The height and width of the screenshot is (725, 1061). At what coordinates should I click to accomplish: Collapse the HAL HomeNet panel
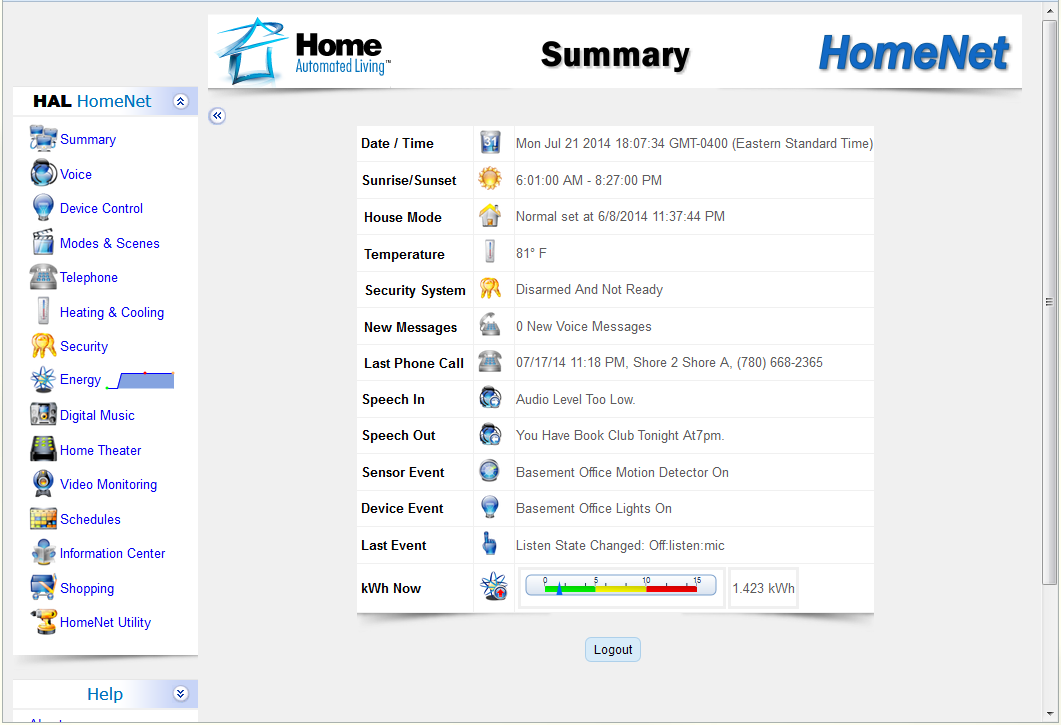pos(180,101)
